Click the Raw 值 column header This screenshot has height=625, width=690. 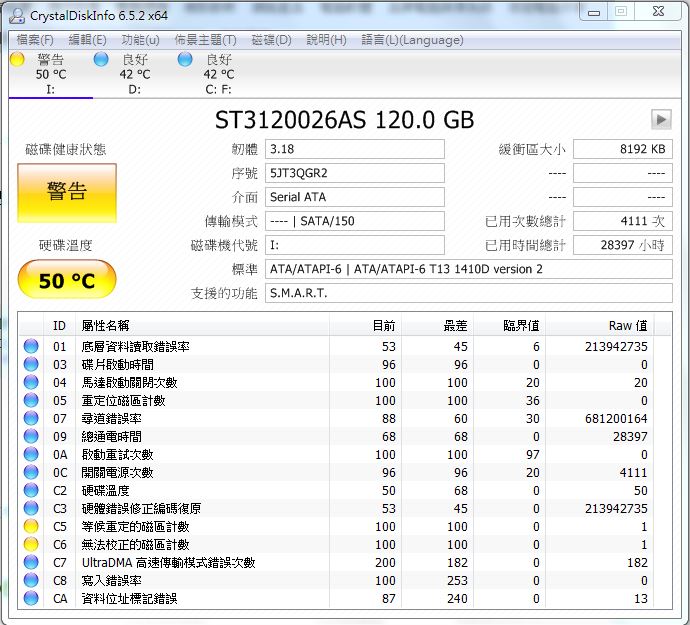(x=600, y=326)
